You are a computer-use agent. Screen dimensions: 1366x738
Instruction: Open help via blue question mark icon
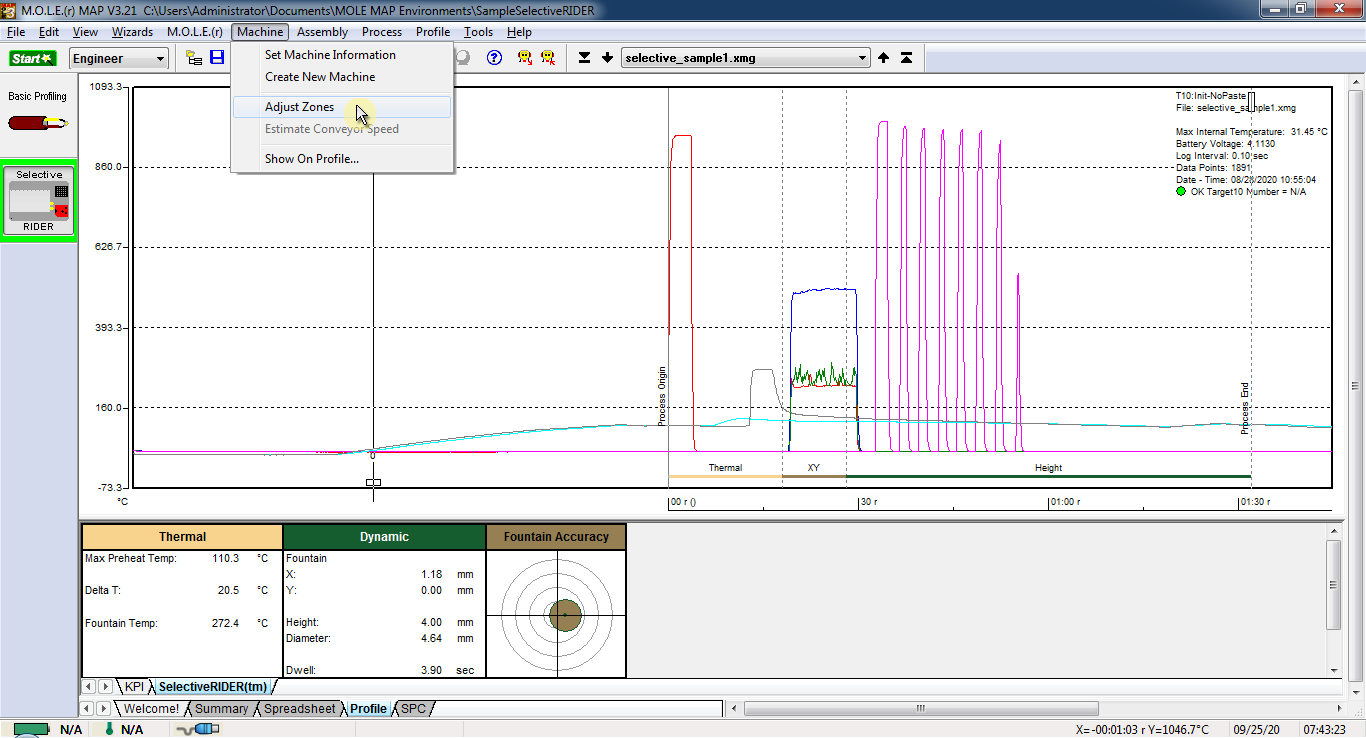[x=494, y=58]
